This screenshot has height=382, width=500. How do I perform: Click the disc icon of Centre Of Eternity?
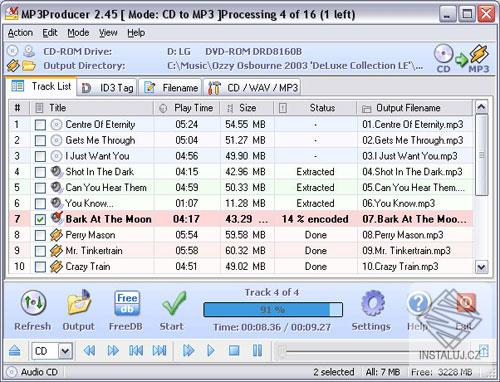(x=56, y=125)
